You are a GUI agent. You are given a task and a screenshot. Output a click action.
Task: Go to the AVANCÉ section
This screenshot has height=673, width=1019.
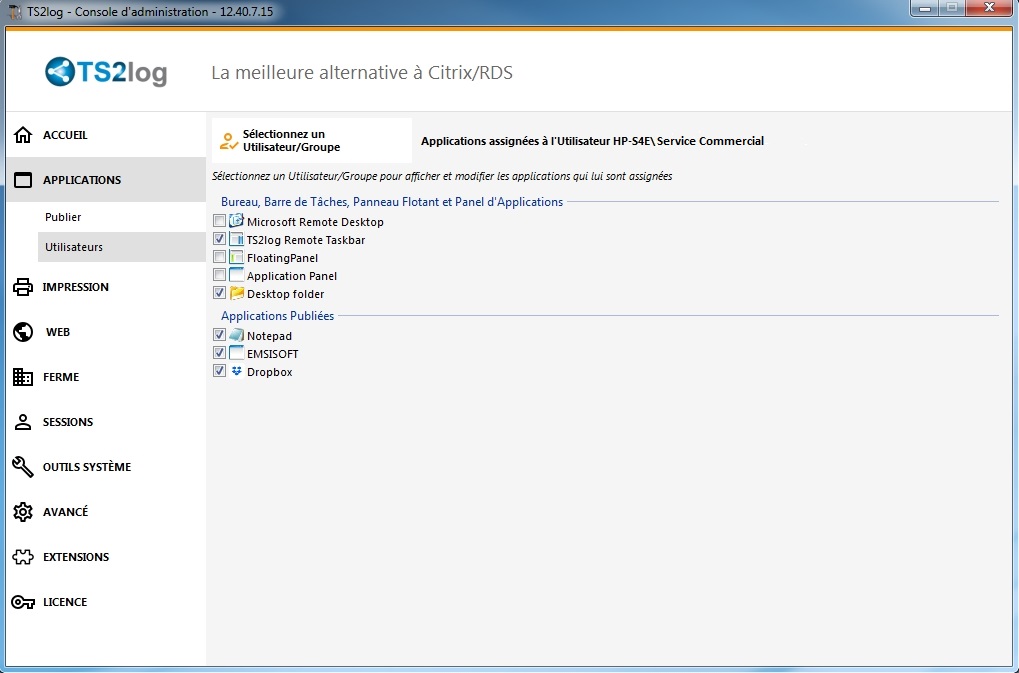point(106,512)
